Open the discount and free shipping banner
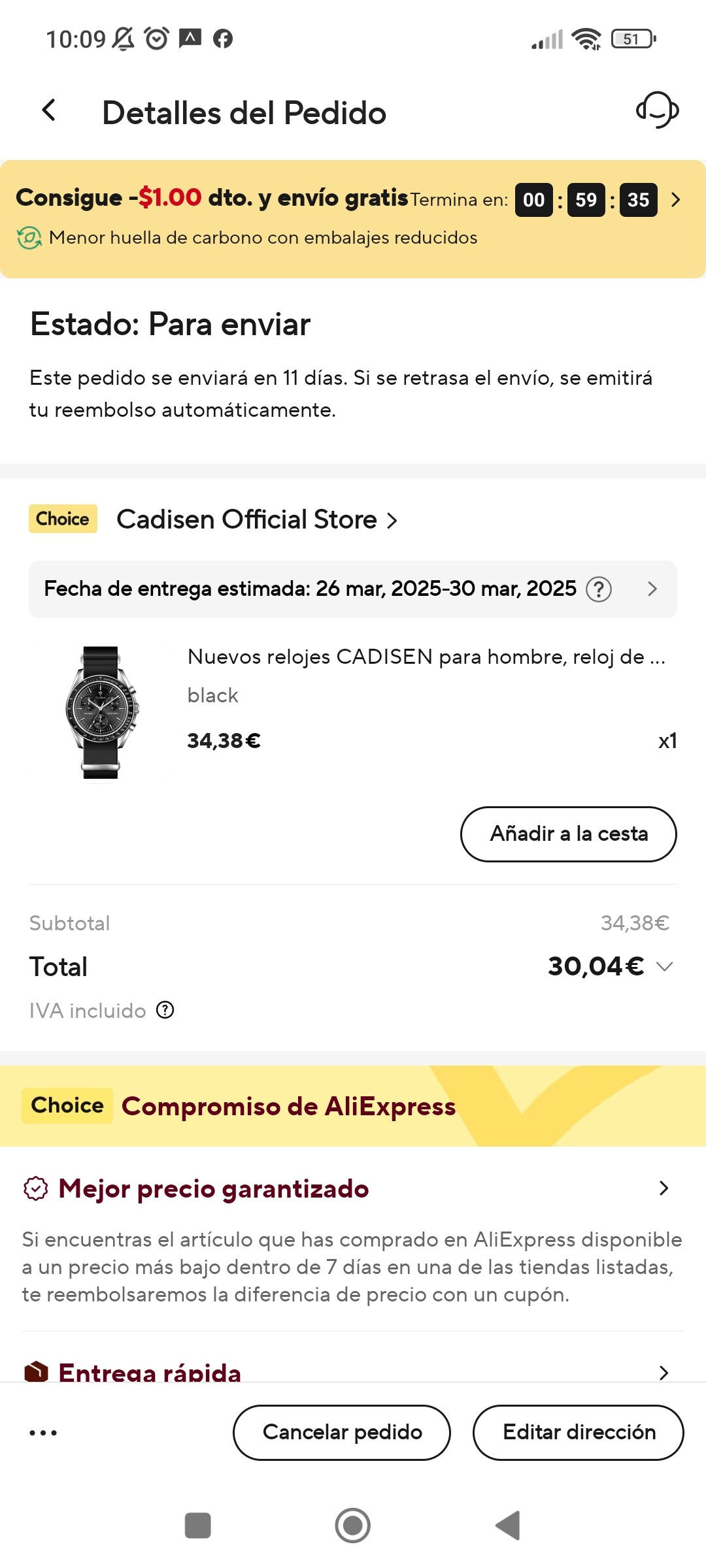This screenshot has height=1568, width=706. click(675, 200)
